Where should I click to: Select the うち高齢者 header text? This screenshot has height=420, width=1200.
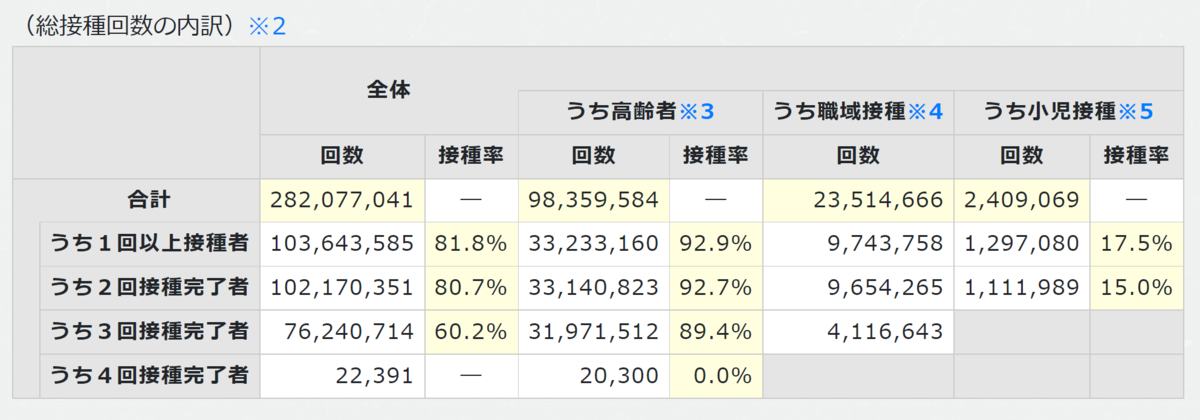(x=621, y=111)
